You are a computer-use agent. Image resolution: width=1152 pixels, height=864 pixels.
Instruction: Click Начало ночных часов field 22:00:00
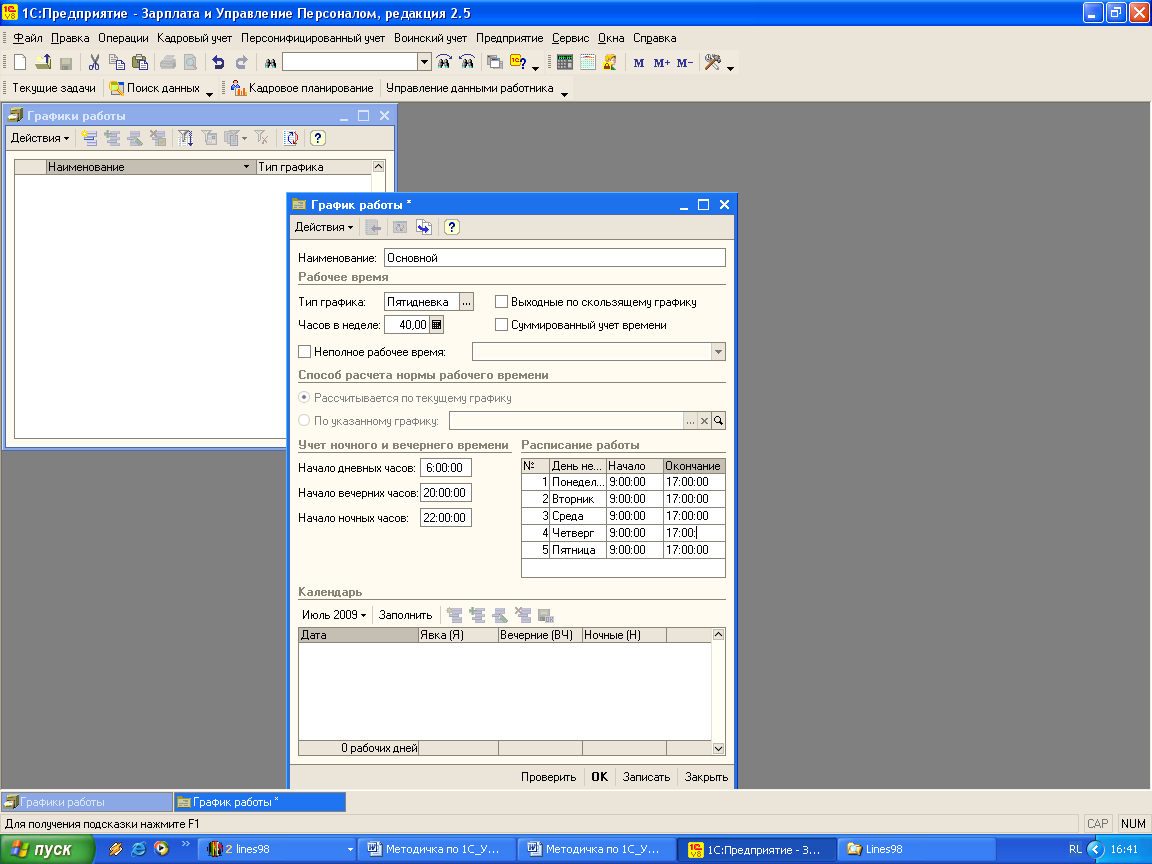click(x=445, y=518)
